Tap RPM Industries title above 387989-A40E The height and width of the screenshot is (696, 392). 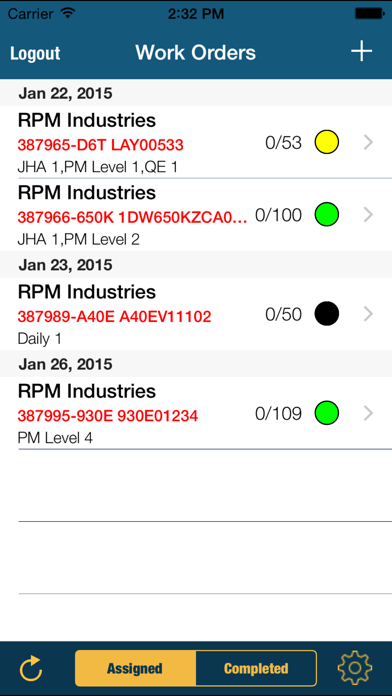click(x=87, y=292)
